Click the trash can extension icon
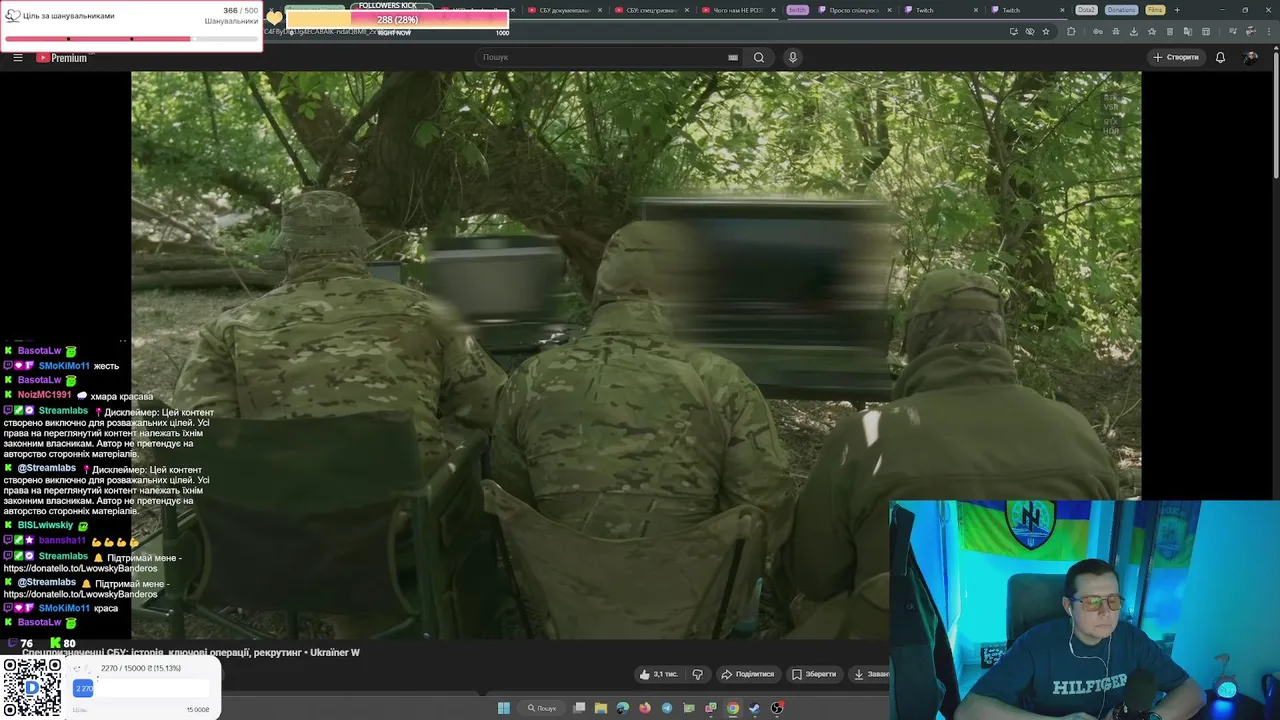This screenshot has width=1280, height=720. pyautogui.click(x=1170, y=31)
